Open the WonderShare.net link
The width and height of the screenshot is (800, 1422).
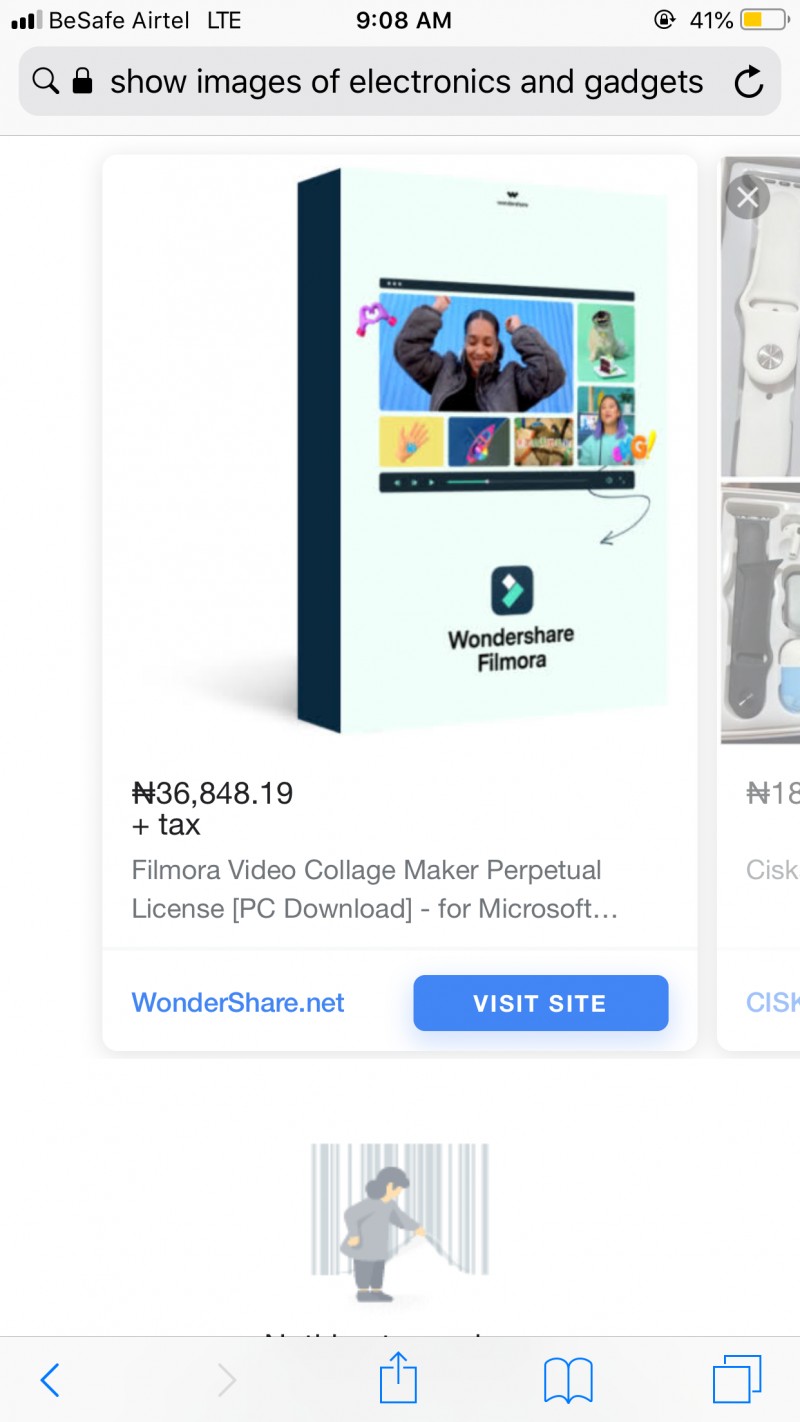[x=237, y=1002]
